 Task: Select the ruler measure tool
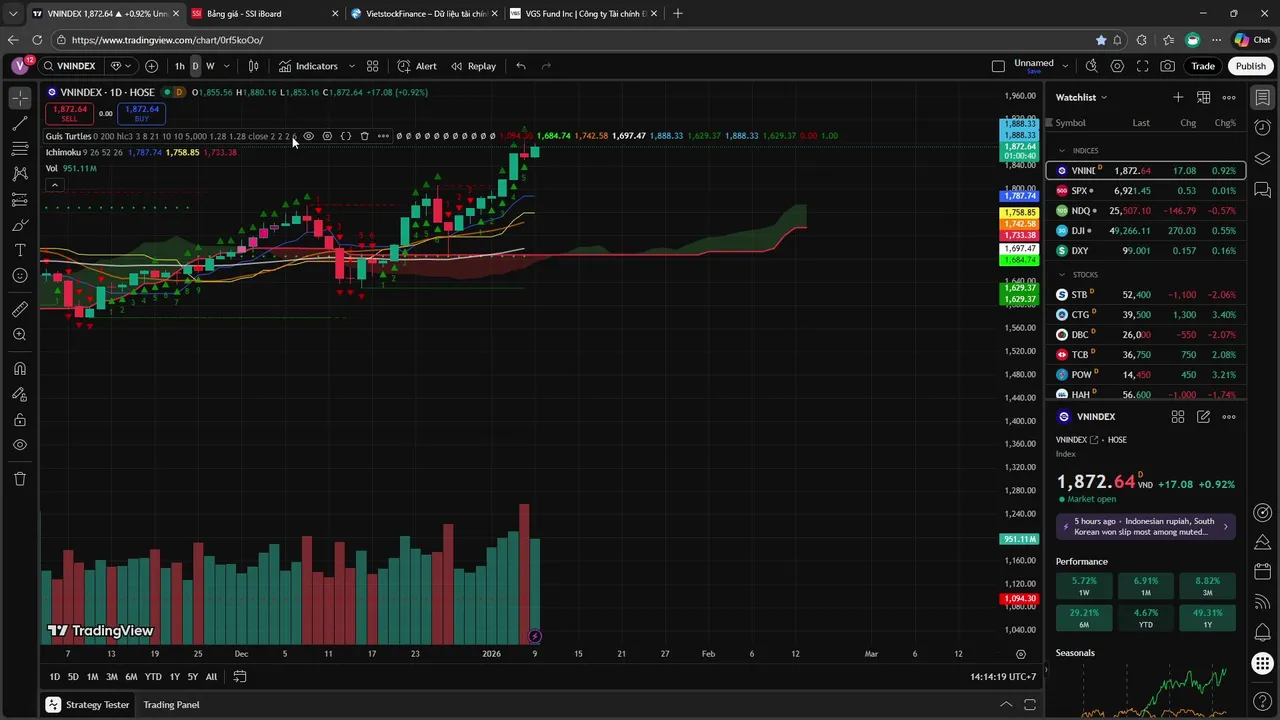(x=20, y=309)
